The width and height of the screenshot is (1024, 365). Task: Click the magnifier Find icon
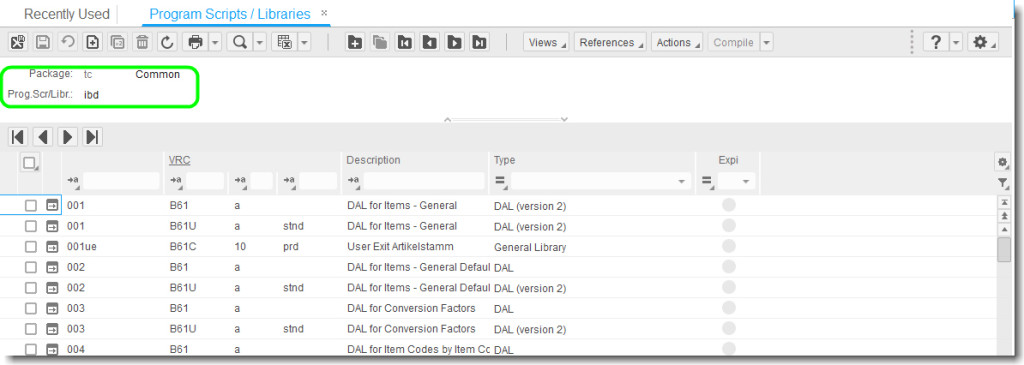tap(240, 42)
